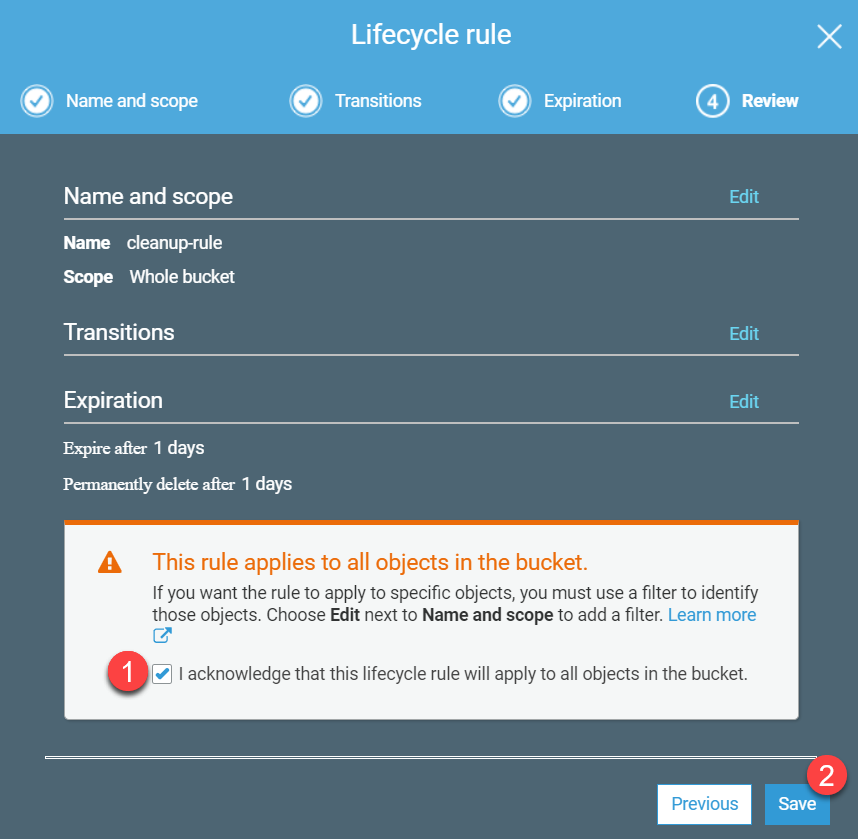Close the Lifecycle rule dialog
The width and height of the screenshot is (858, 839).
829,37
